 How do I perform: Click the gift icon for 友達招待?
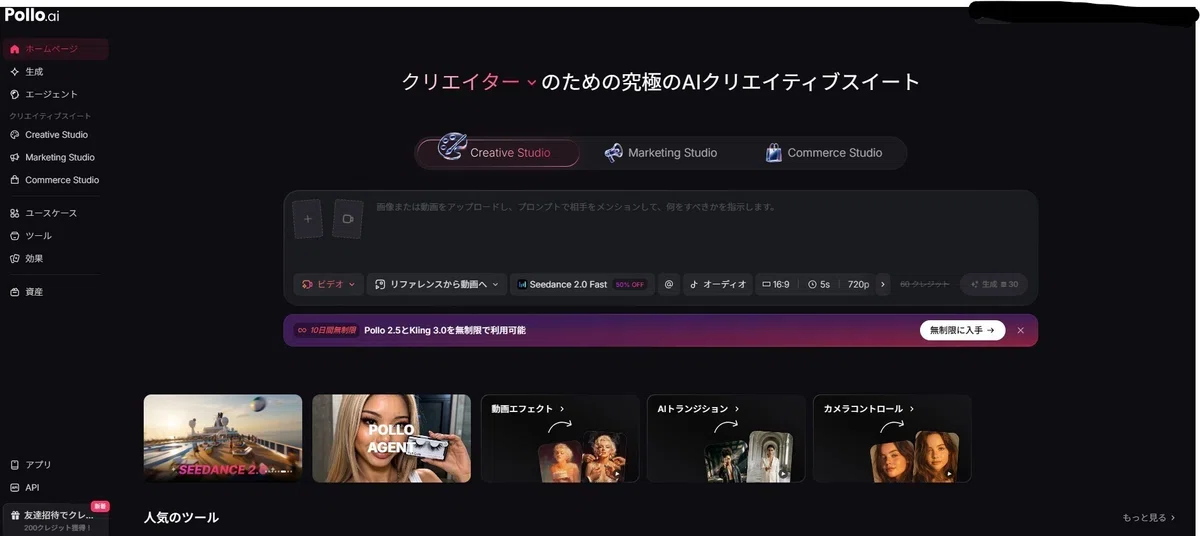(x=14, y=515)
